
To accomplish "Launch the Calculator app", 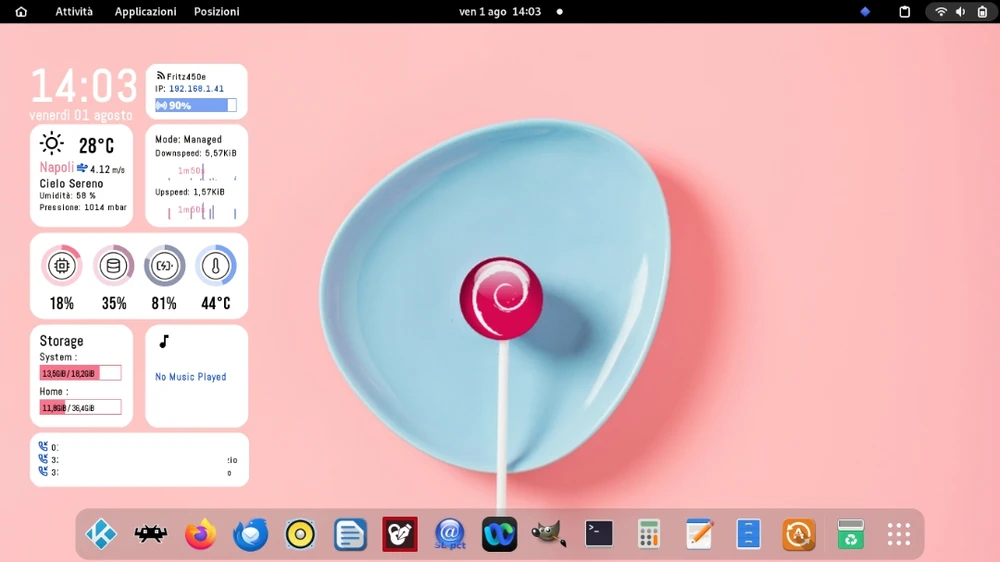I will [649, 534].
